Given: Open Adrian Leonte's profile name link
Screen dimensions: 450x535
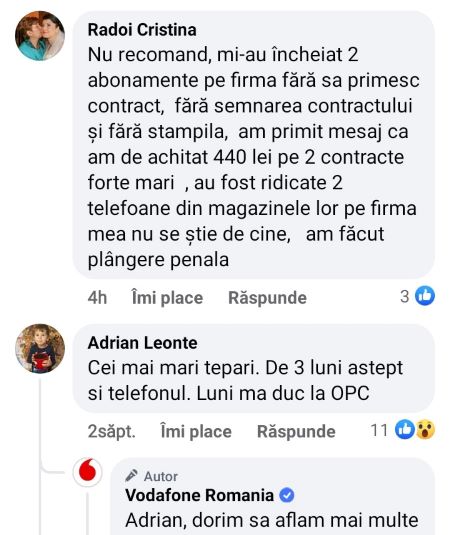Looking at the screenshot, I should point(142,343).
